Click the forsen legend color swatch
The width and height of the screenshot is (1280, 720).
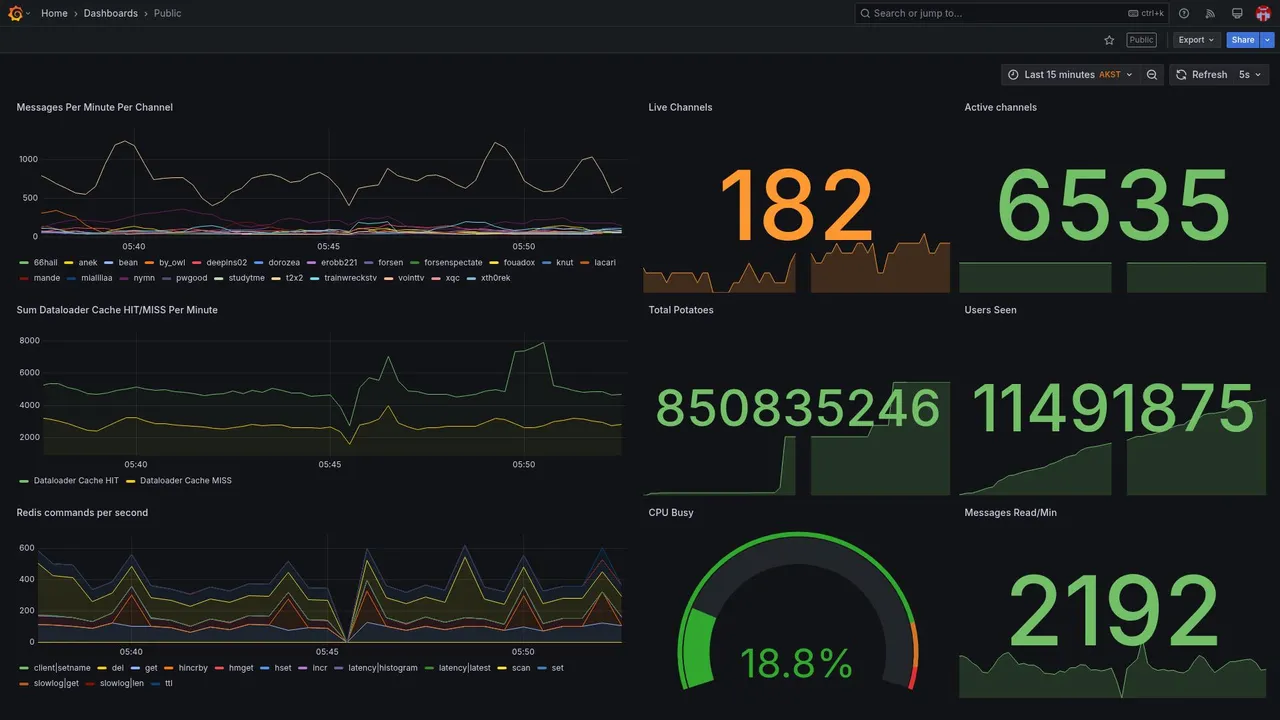(369, 263)
